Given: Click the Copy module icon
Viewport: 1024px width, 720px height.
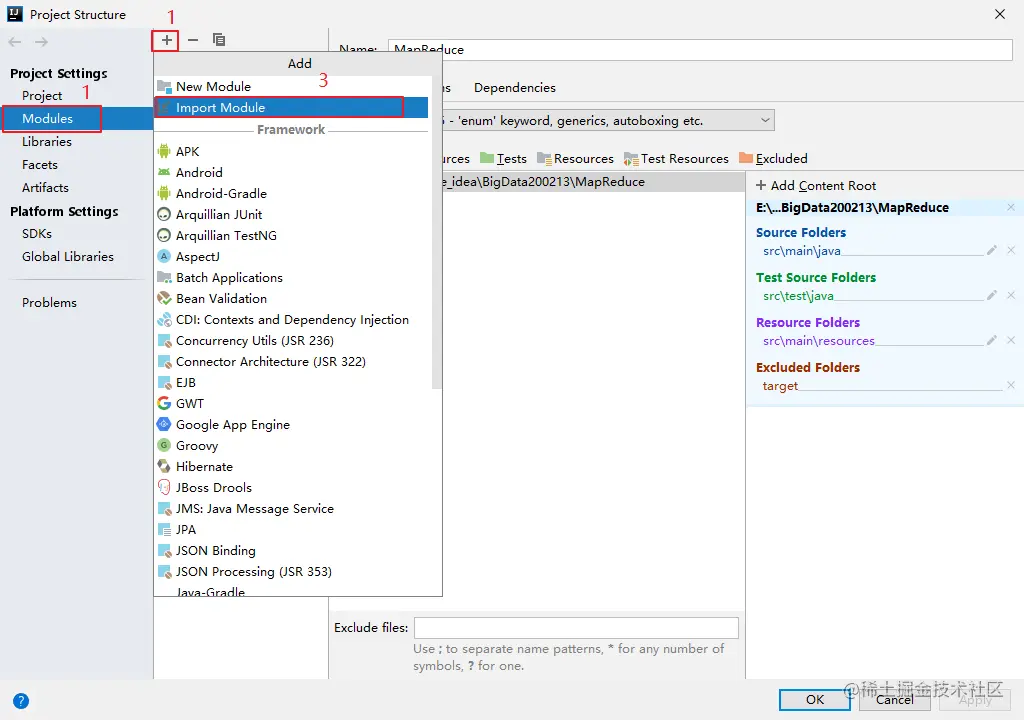Looking at the screenshot, I should pos(219,41).
